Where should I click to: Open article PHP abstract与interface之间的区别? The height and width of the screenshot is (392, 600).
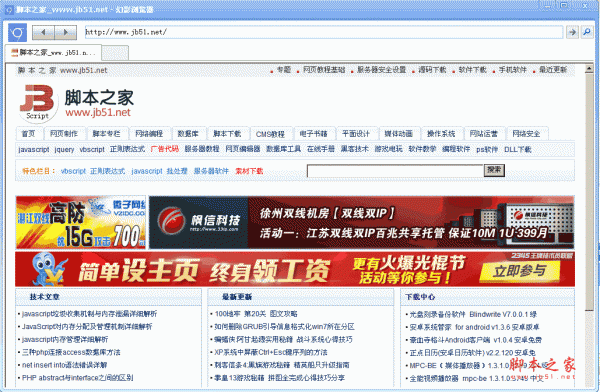pos(78,378)
